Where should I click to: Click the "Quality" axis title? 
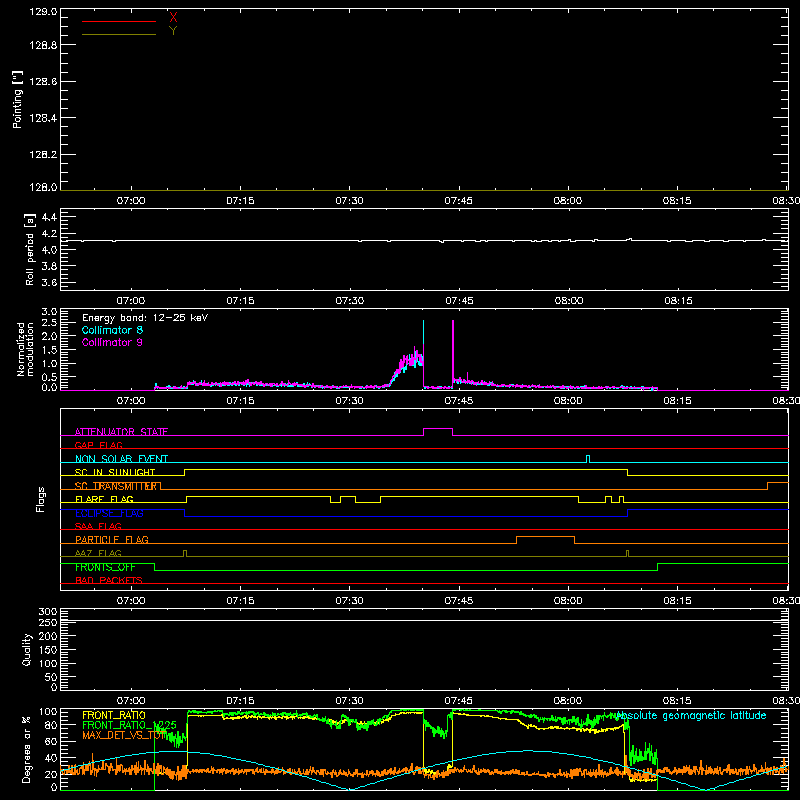click(27, 650)
